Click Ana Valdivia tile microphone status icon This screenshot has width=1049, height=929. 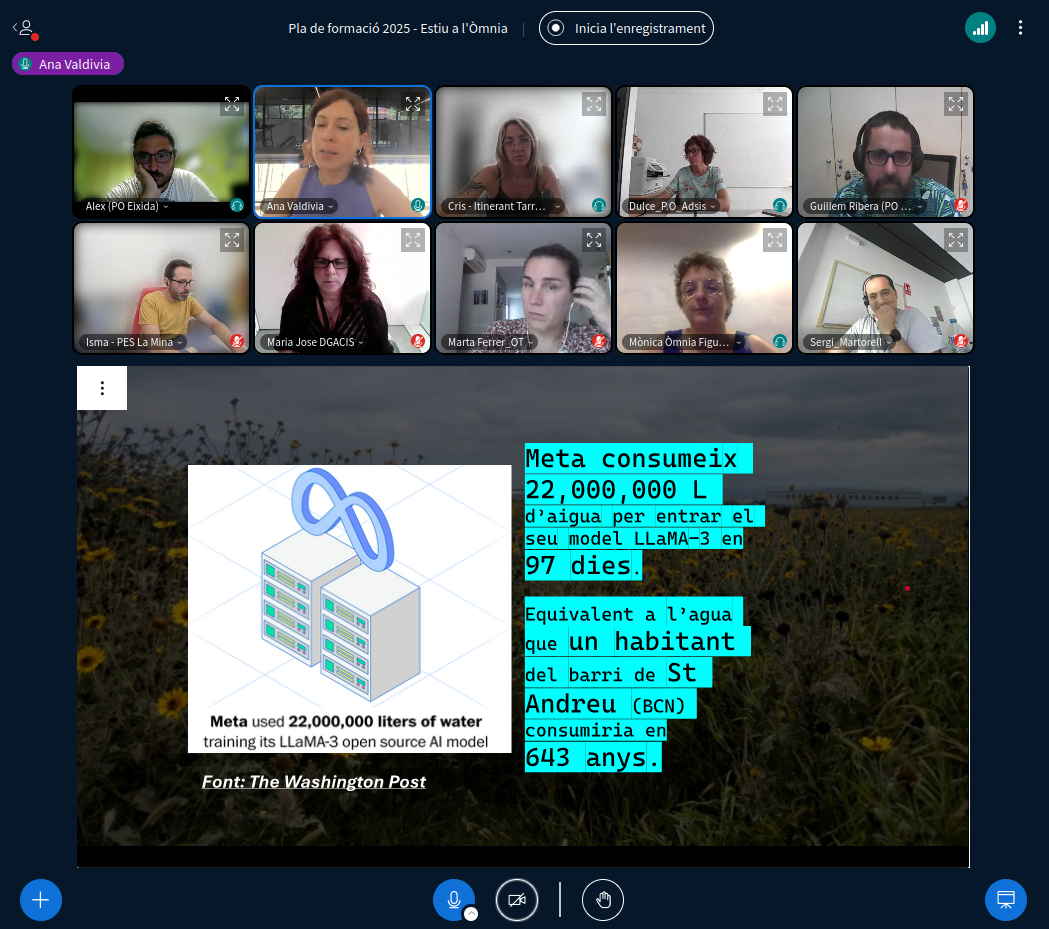(418, 205)
